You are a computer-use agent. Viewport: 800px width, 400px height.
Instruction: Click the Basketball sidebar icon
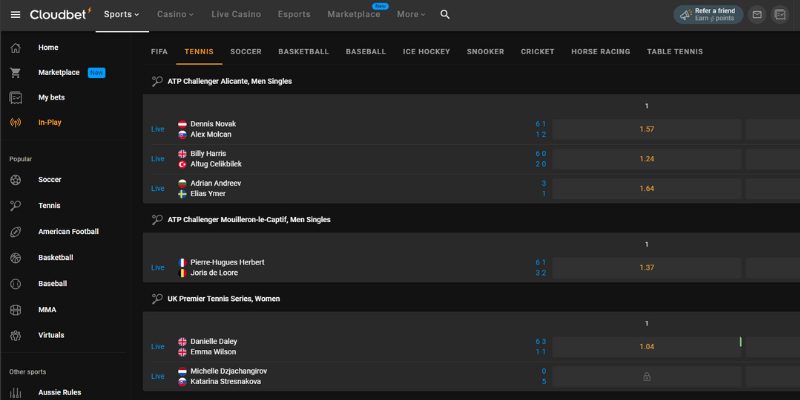pos(16,258)
